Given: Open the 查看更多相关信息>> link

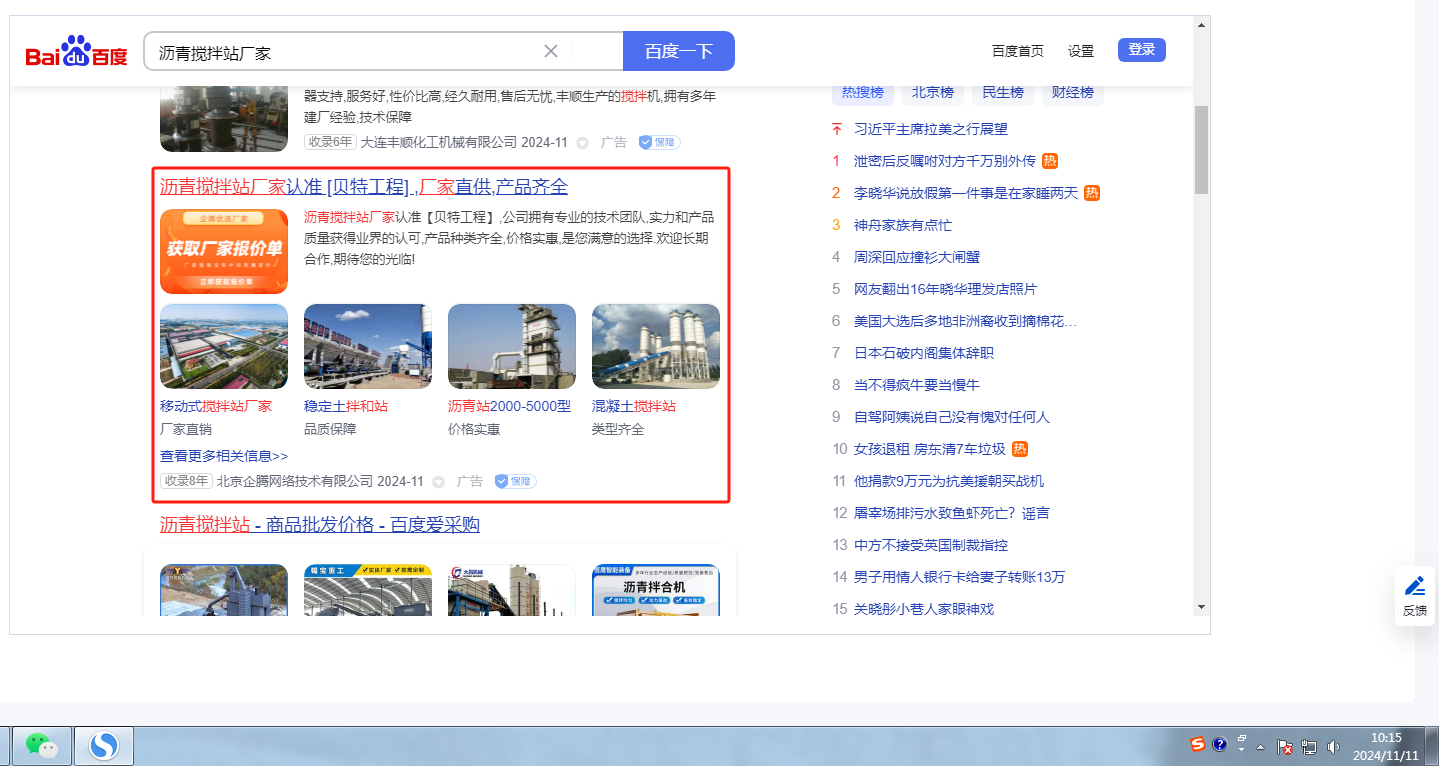Looking at the screenshot, I should tap(224, 456).
